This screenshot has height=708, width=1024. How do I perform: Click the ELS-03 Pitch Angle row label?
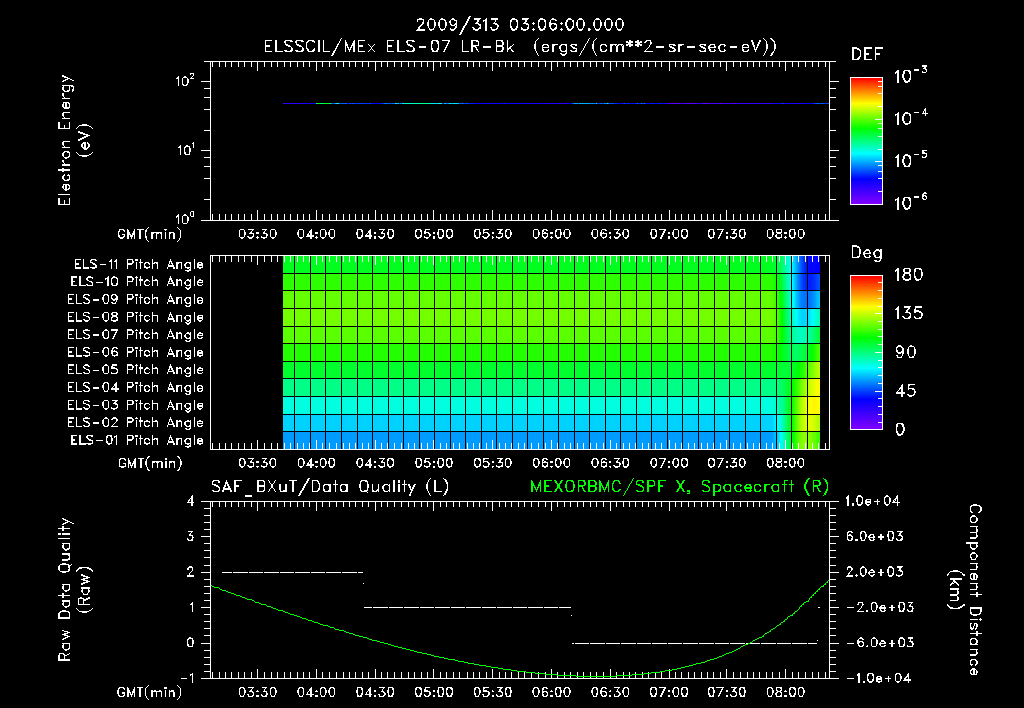(136, 406)
